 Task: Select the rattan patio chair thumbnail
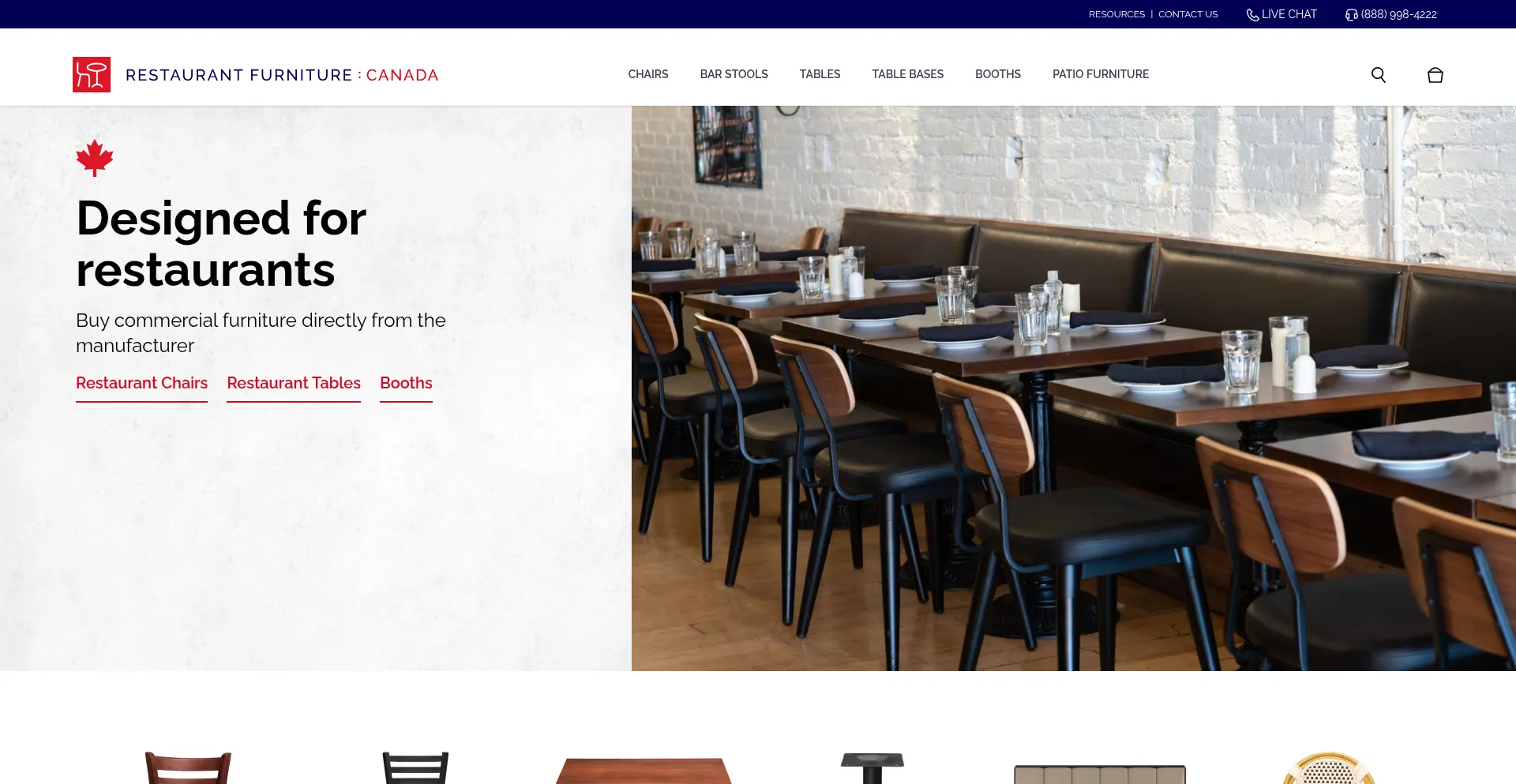[x=1328, y=768]
